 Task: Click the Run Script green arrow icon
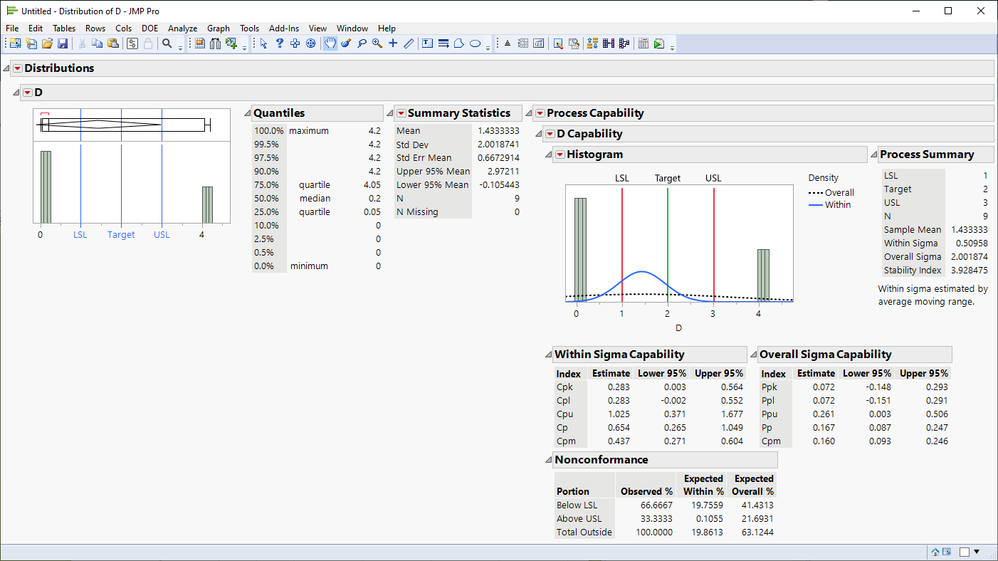(660, 44)
